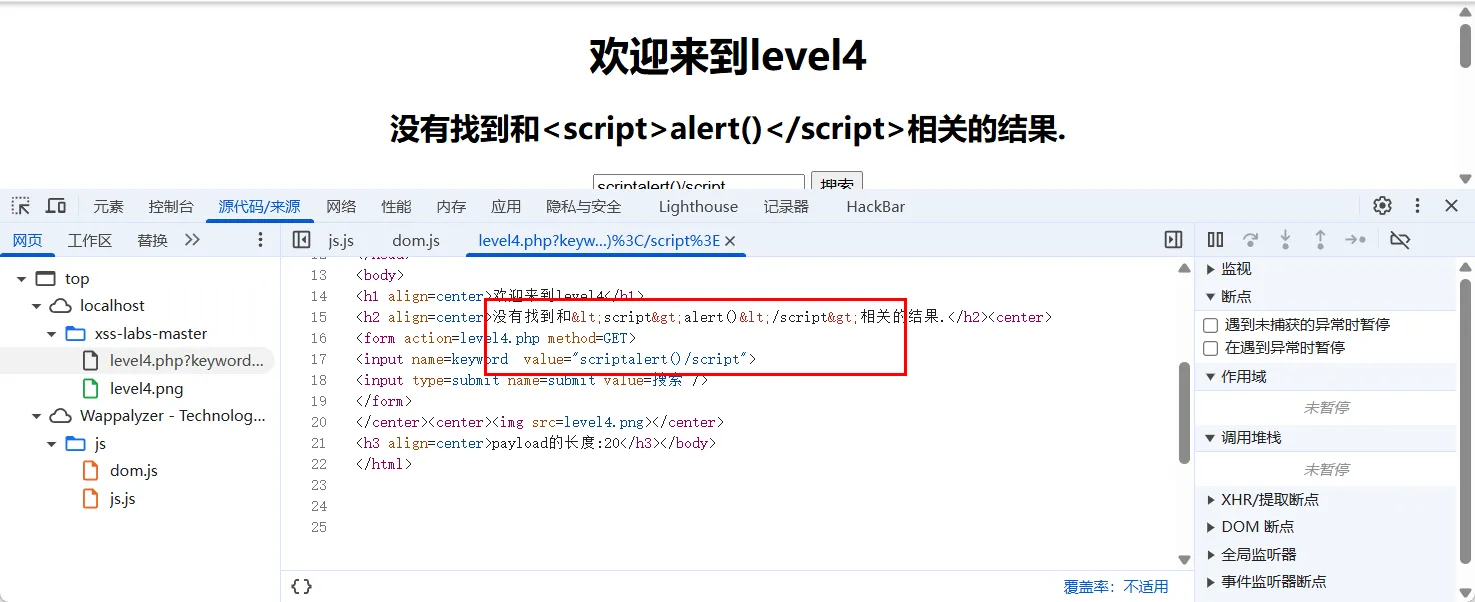1475x602 pixels.
Task: Hide the debugger sidebar icon
Action: click(x=1174, y=240)
